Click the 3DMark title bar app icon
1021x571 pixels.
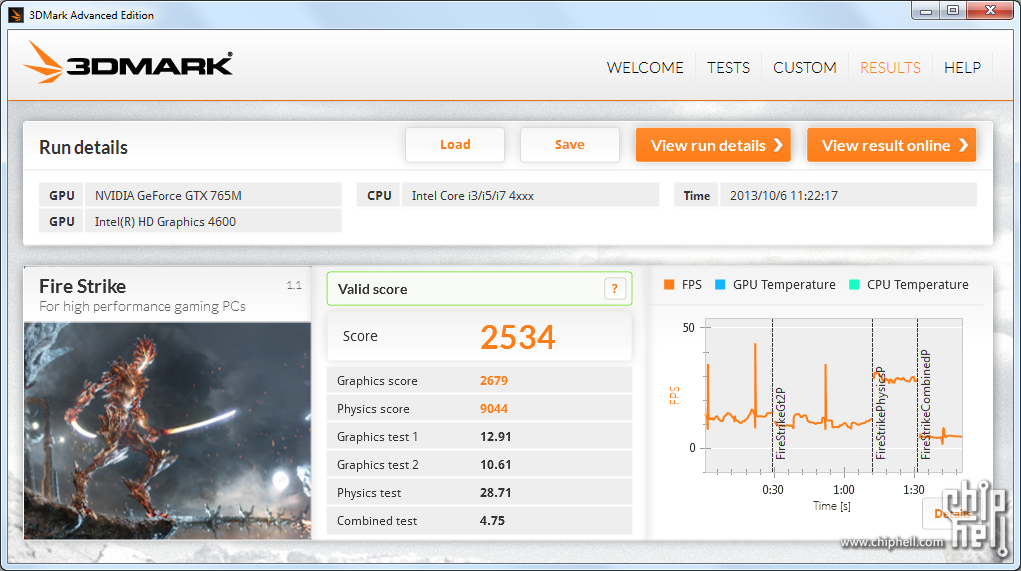point(16,14)
